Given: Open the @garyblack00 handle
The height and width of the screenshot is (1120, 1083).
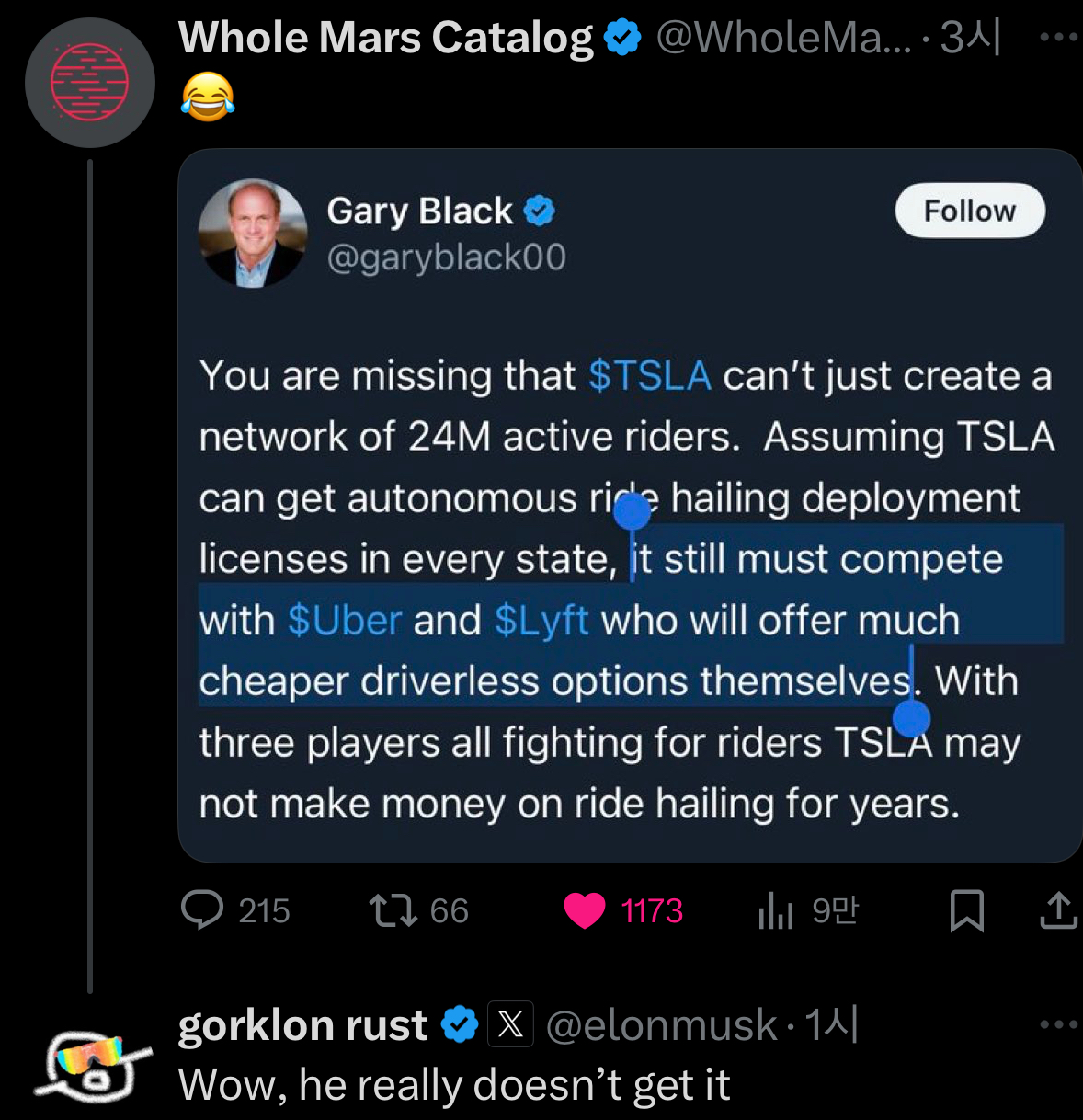Looking at the screenshot, I should (447, 257).
